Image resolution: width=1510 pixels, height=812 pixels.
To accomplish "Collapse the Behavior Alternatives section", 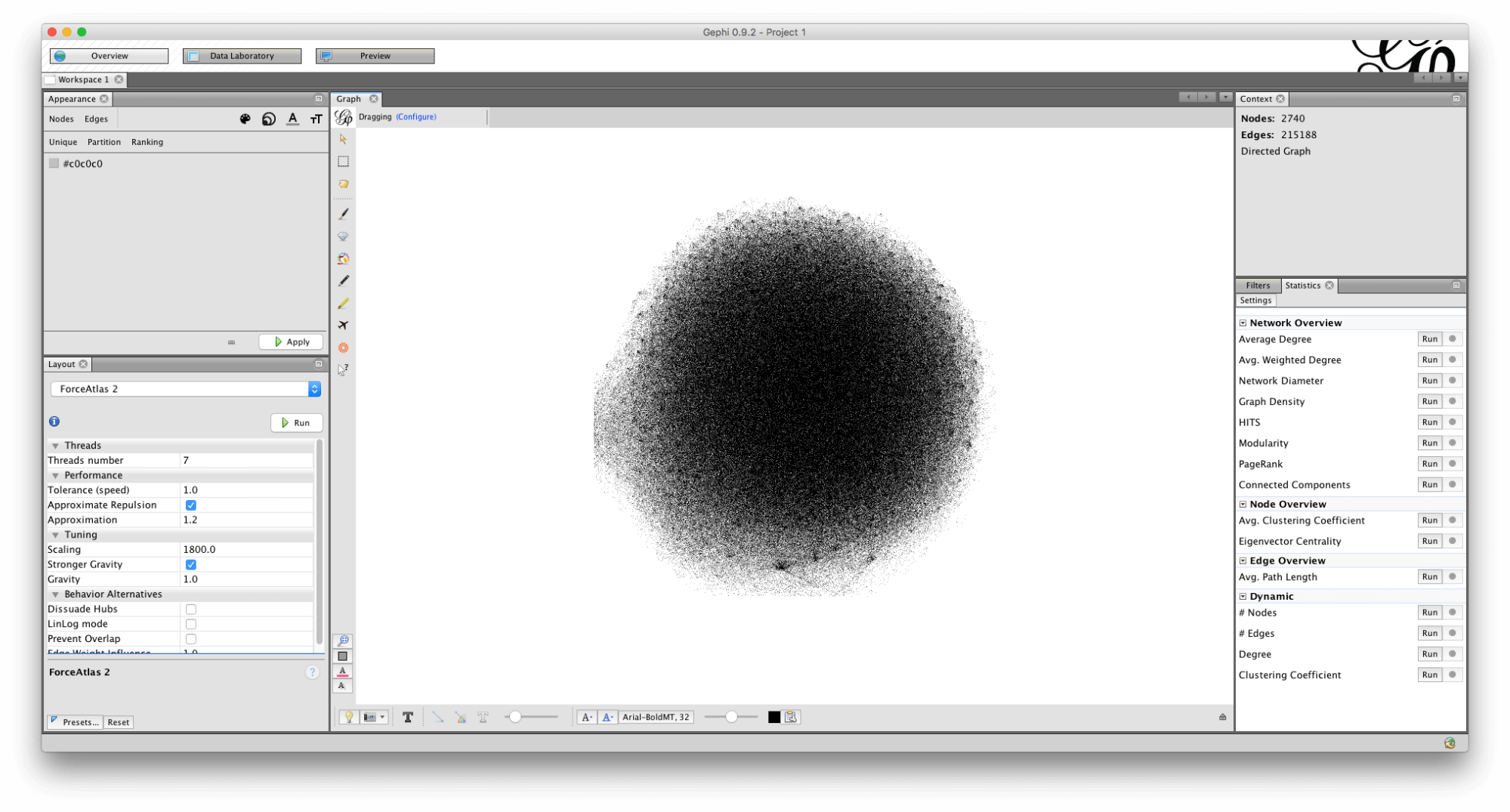I will pyautogui.click(x=55, y=594).
